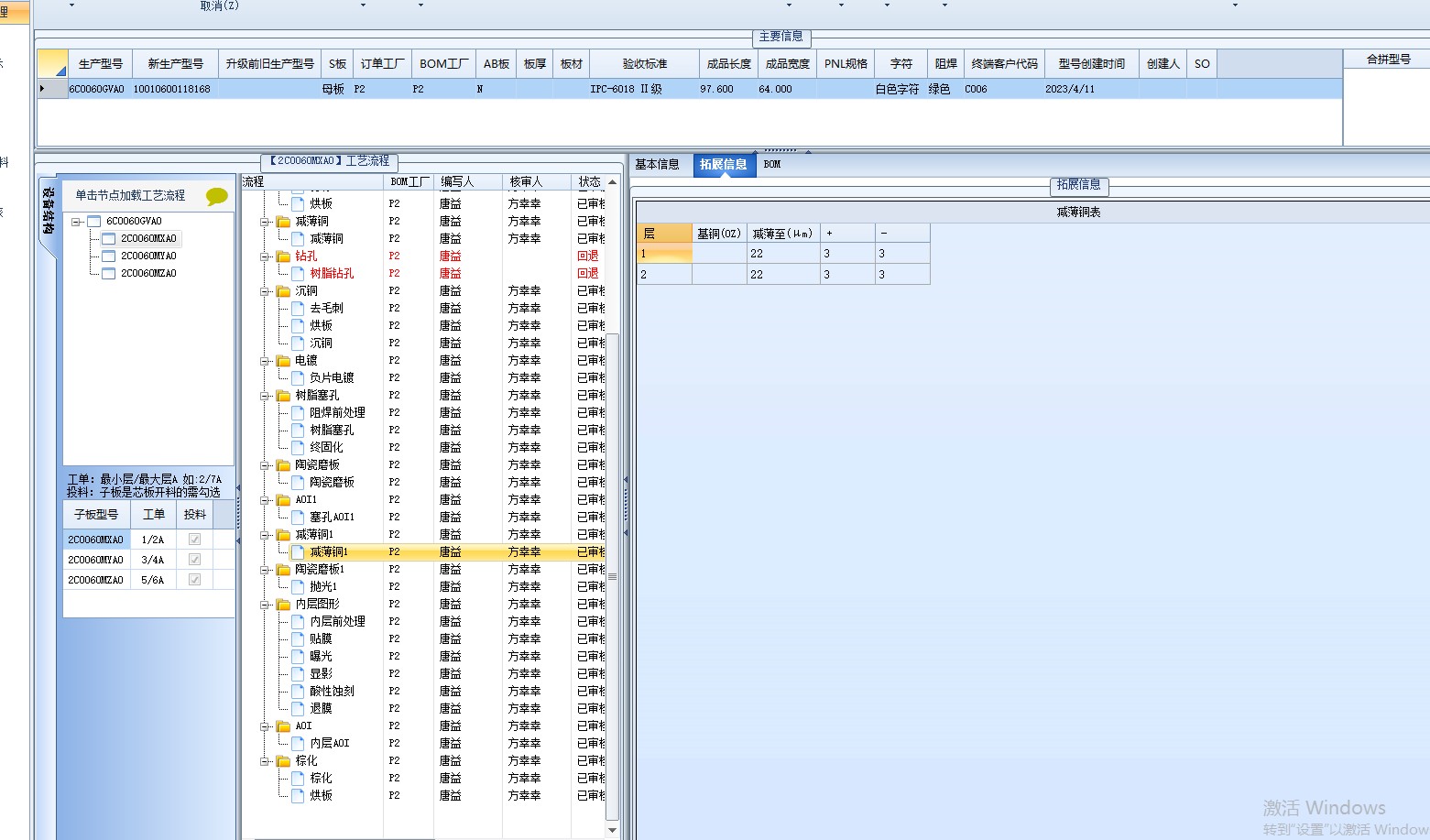This screenshot has width=1430, height=840.
Task: Click the 状态 column header in process list
Action: [x=589, y=182]
